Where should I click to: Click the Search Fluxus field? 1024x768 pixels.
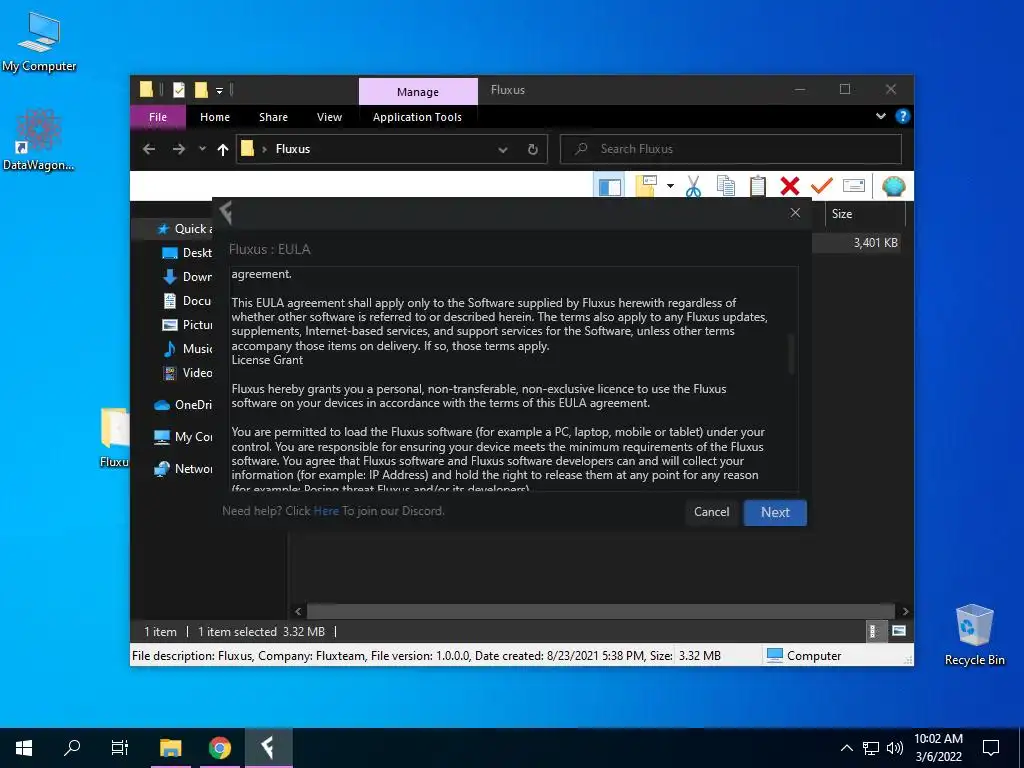[731, 149]
